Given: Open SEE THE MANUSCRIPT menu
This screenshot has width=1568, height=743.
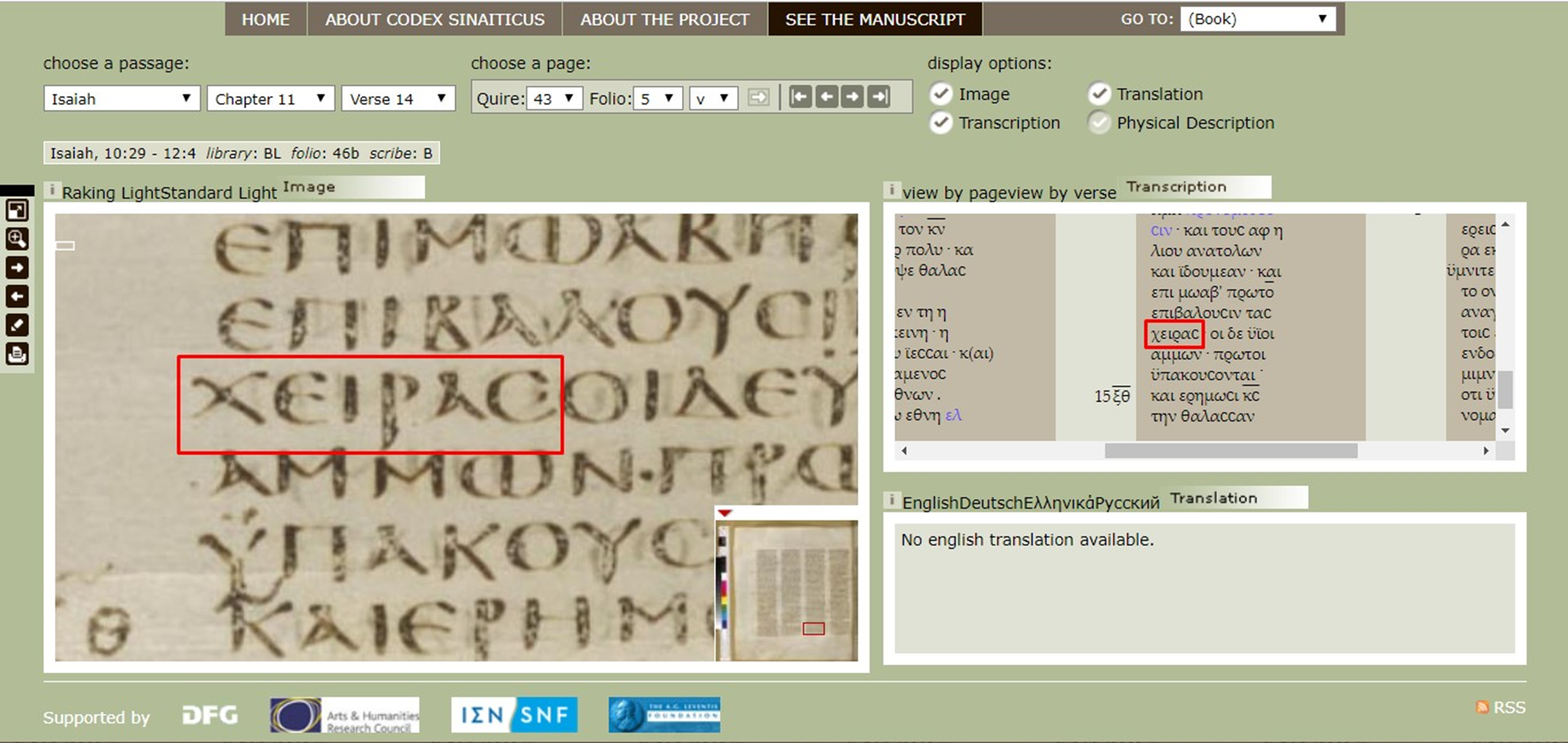Looking at the screenshot, I should click(875, 19).
